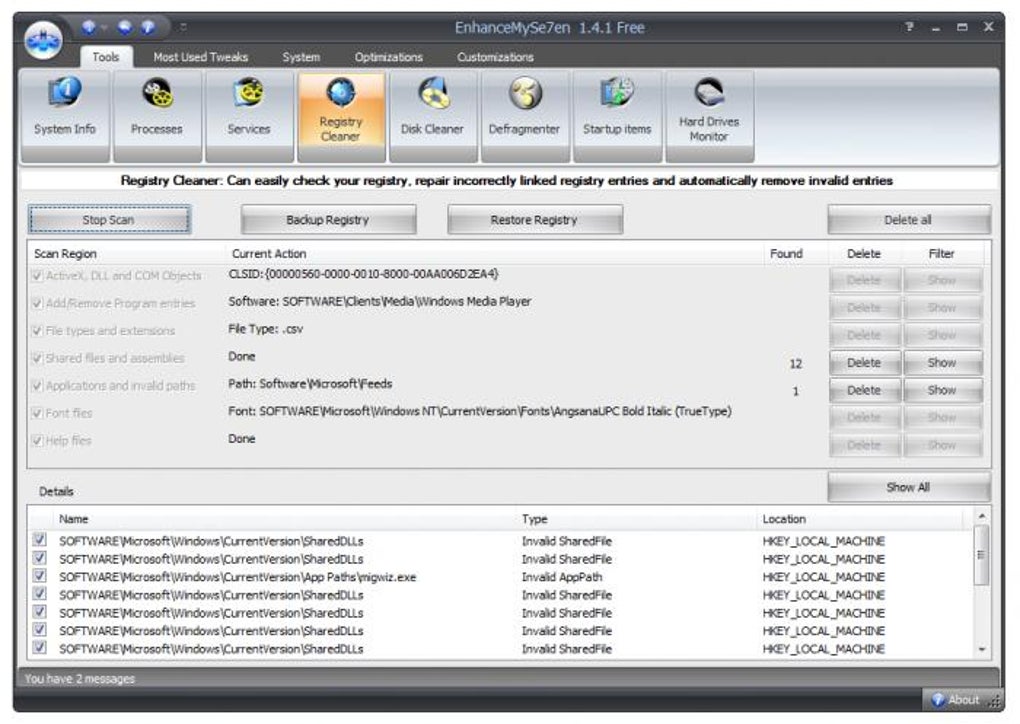Uncheck the first SharedDLLs details entry
This screenshot has height=724, width=1020.
[40, 540]
